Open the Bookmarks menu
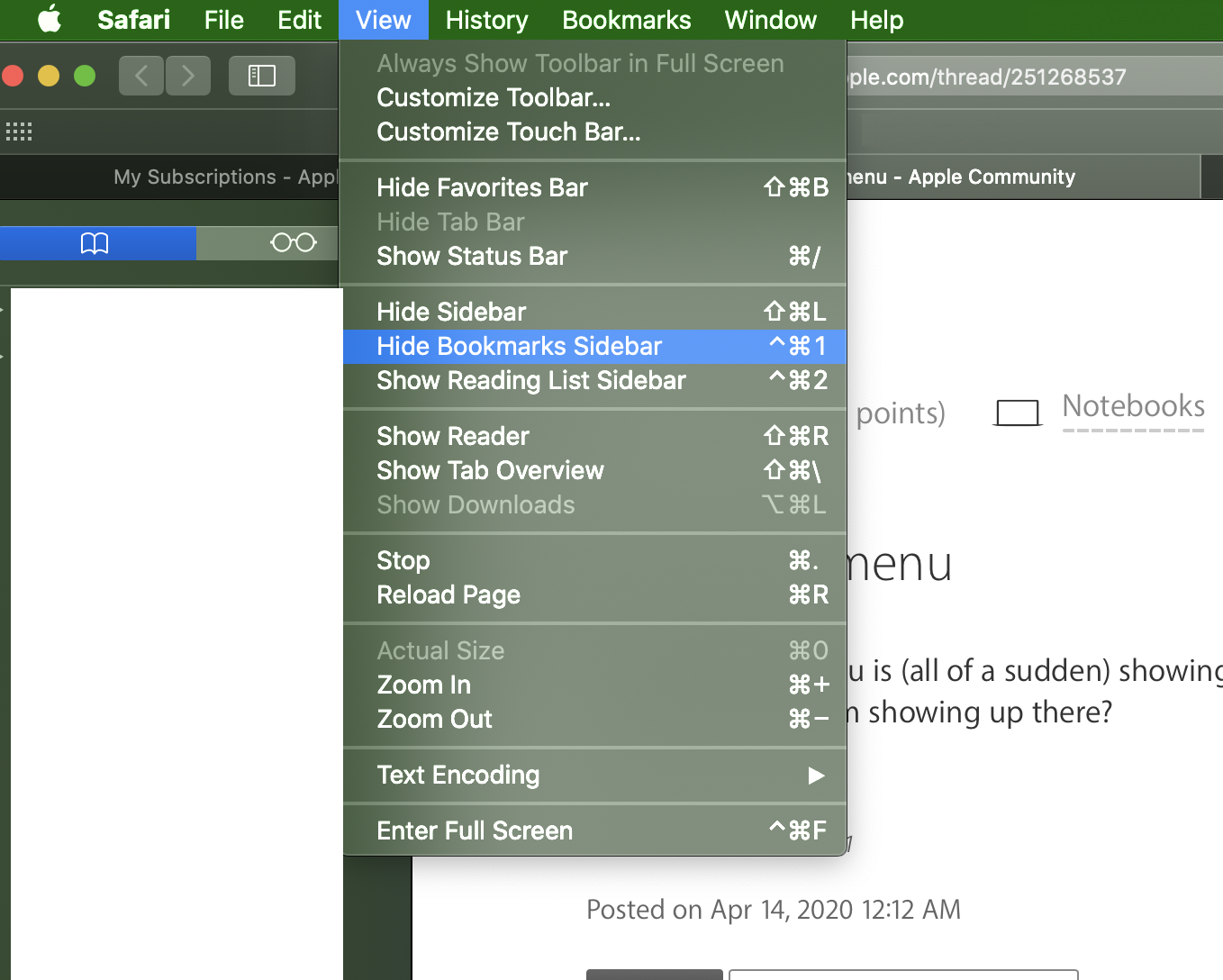 [626, 20]
